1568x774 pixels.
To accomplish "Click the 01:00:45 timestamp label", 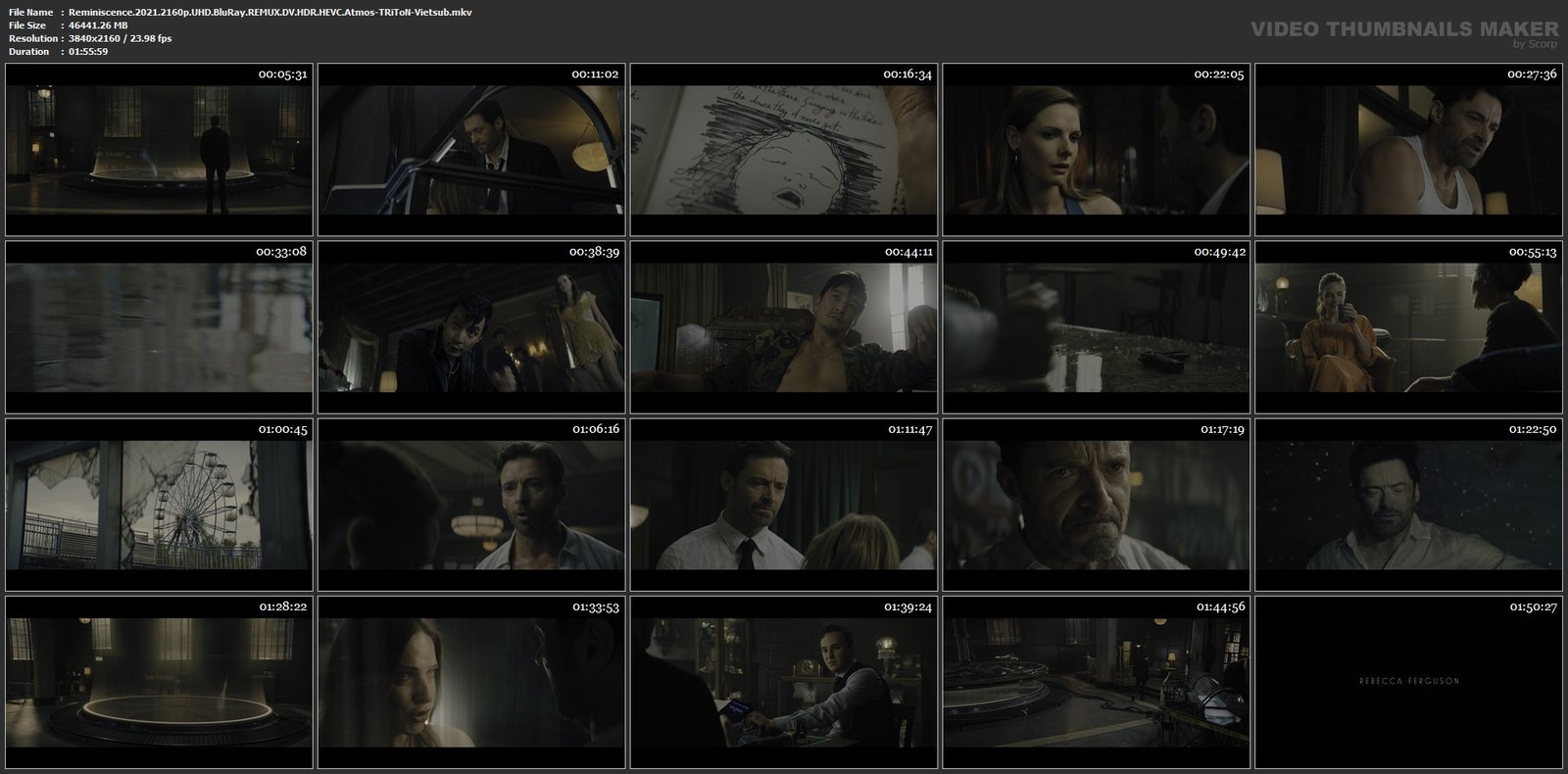I will (x=282, y=429).
